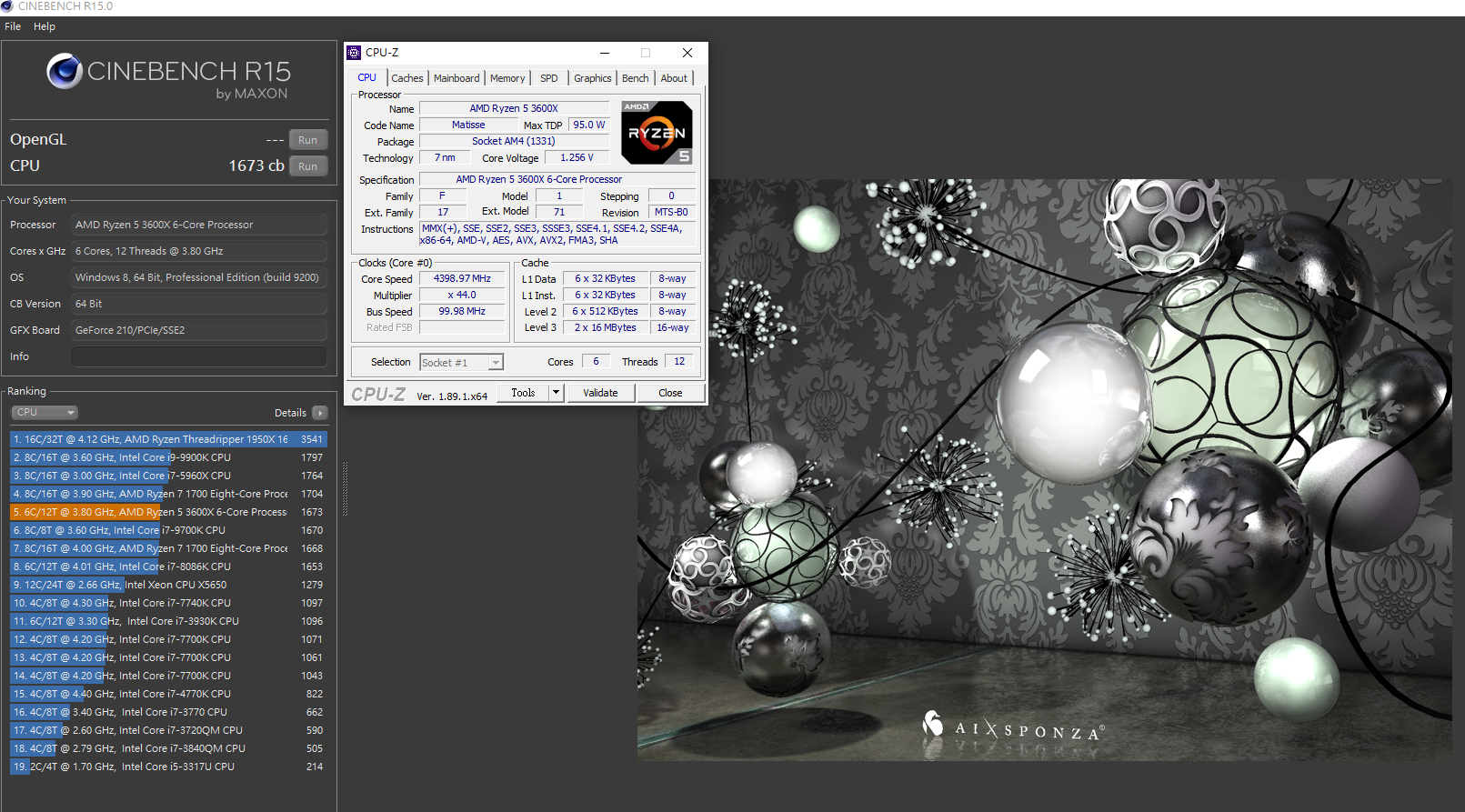The height and width of the screenshot is (812, 1465).
Task: Open the File menu in Cinebench
Action: click(13, 26)
